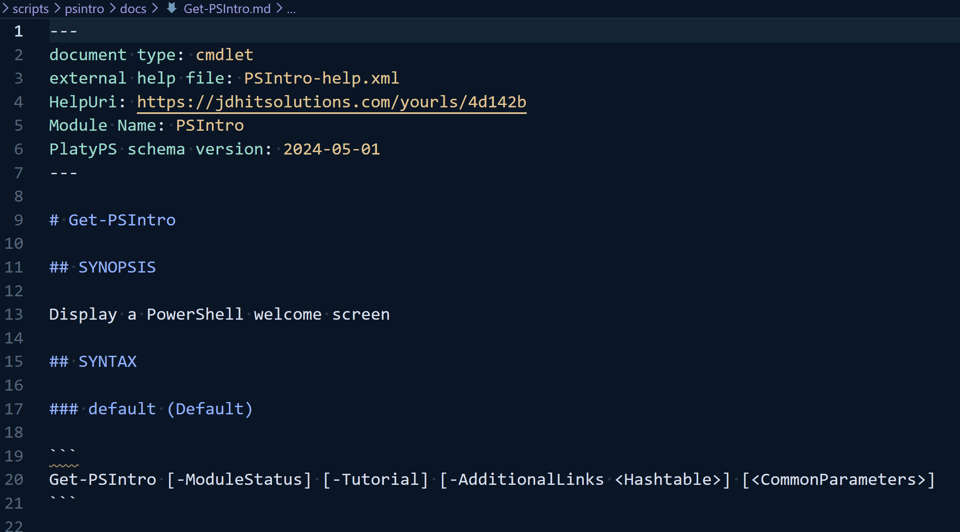960x532 pixels.
Task: Select line 9 via its line number
Action: click(x=18, y=220)
